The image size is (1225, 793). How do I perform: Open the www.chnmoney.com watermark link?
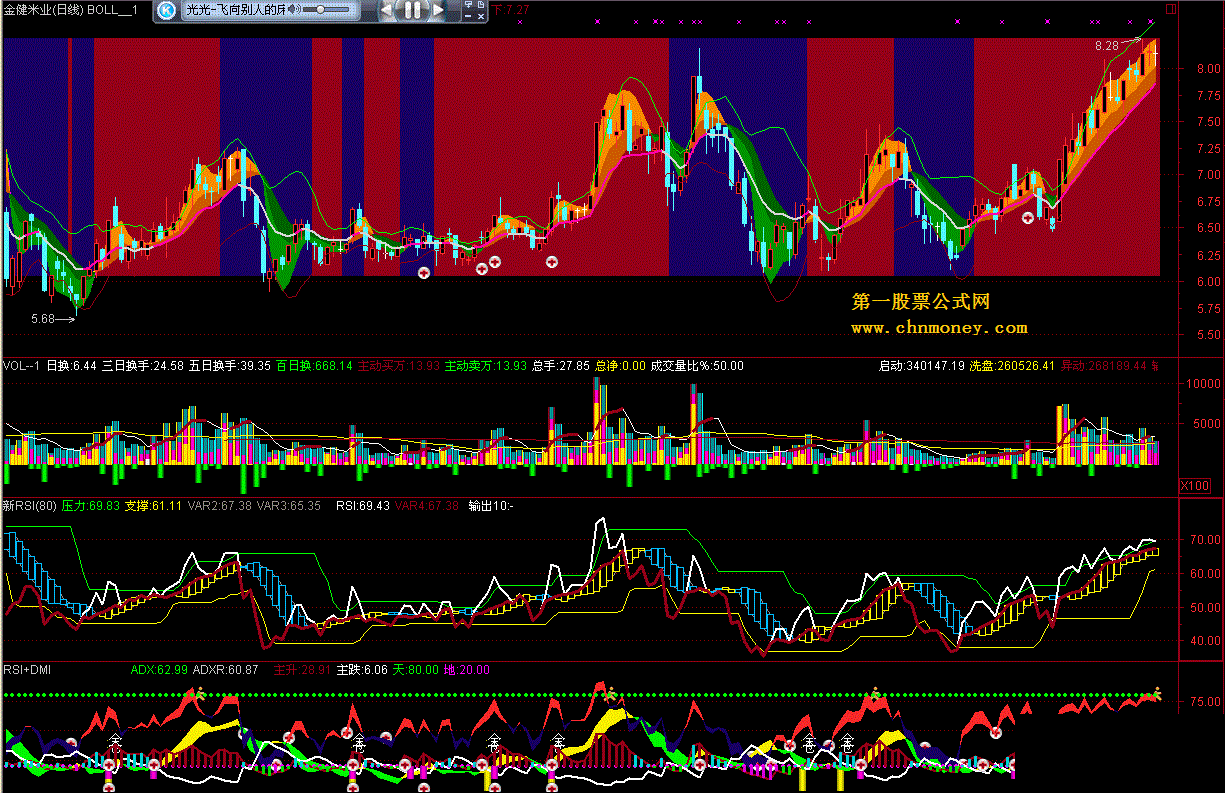(x=939, y=328)
